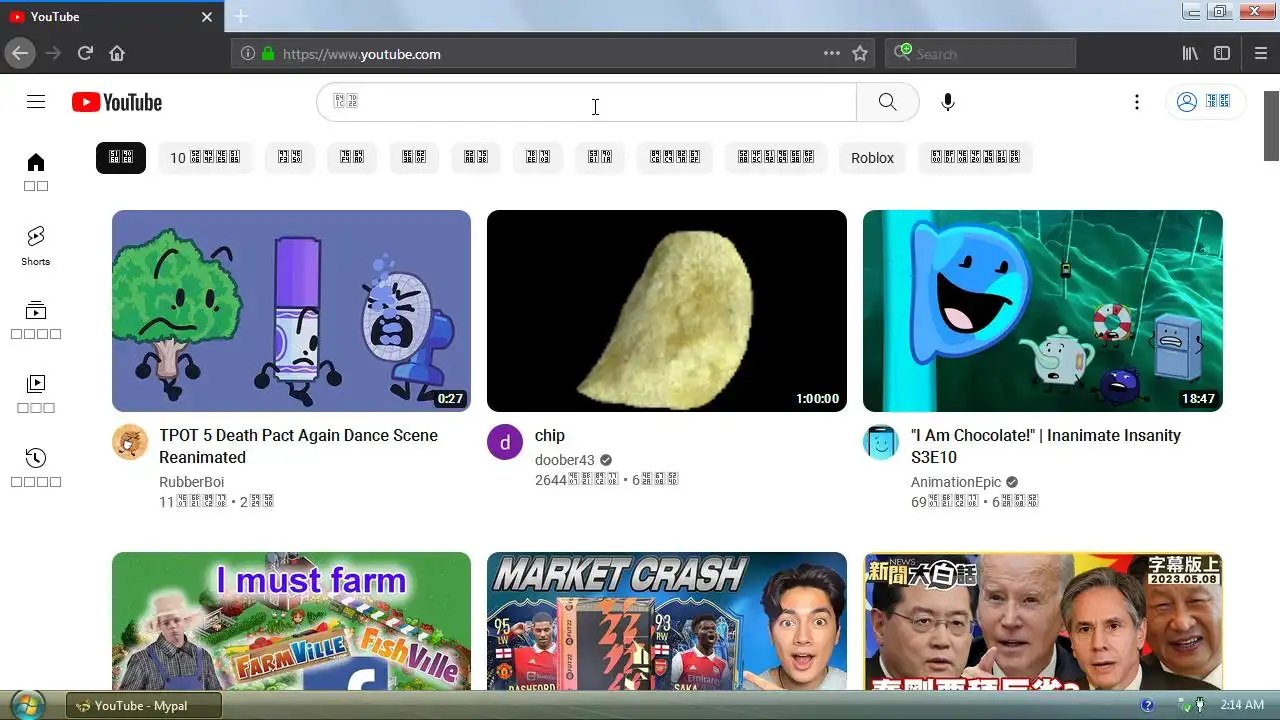Open TPOT 5 Death Pact video thumbnail
Screen dimensions: 1280x720
(291, 311)
